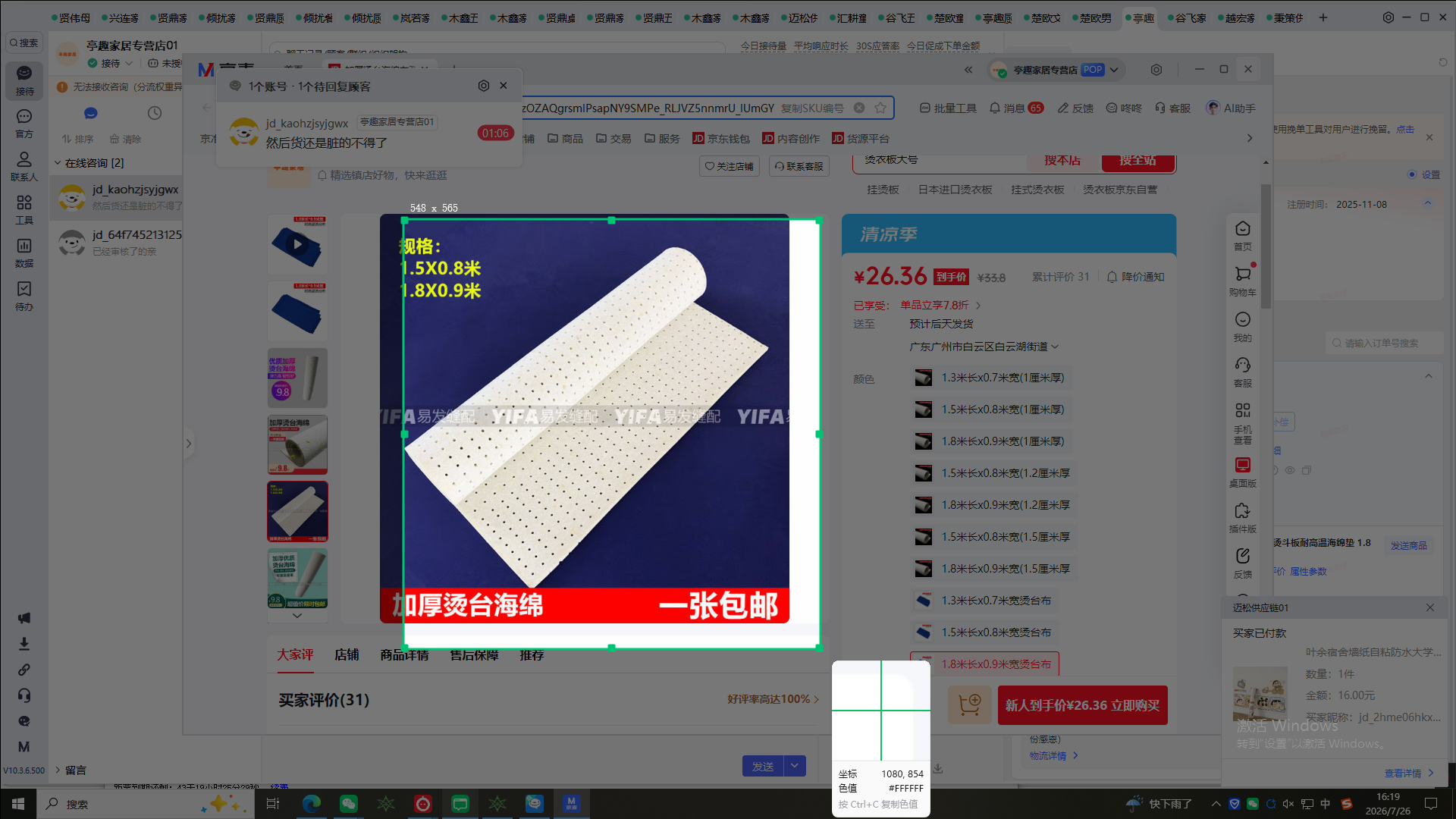The image size is (1456, 819).
Task: Open store settings hexagon icon next to POP
Action: [1156, 70]
